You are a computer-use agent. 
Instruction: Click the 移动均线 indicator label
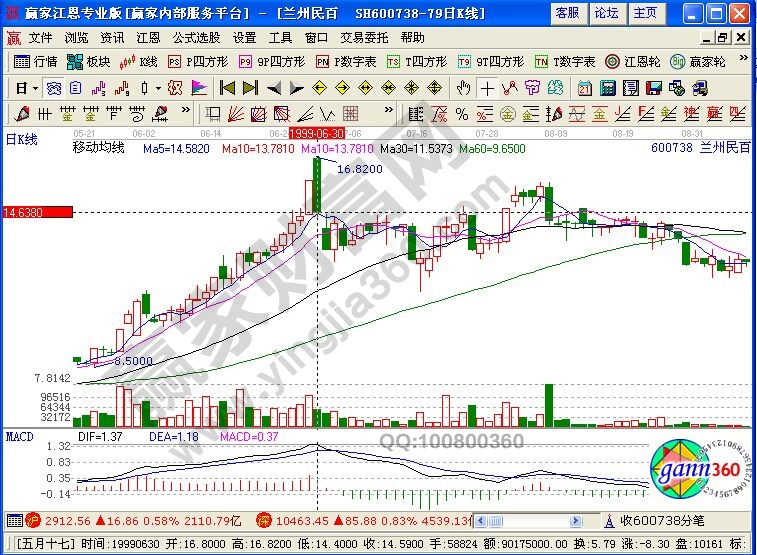98,148
